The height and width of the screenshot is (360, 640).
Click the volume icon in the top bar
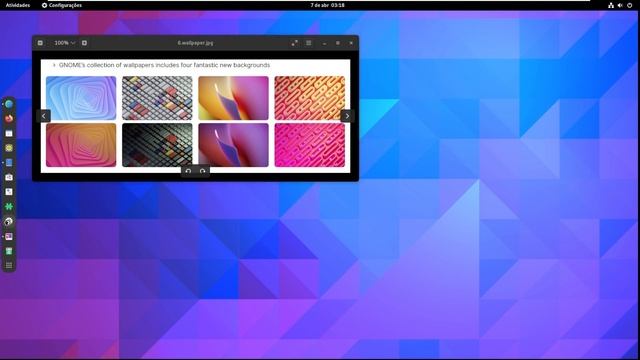click(620, 5)
